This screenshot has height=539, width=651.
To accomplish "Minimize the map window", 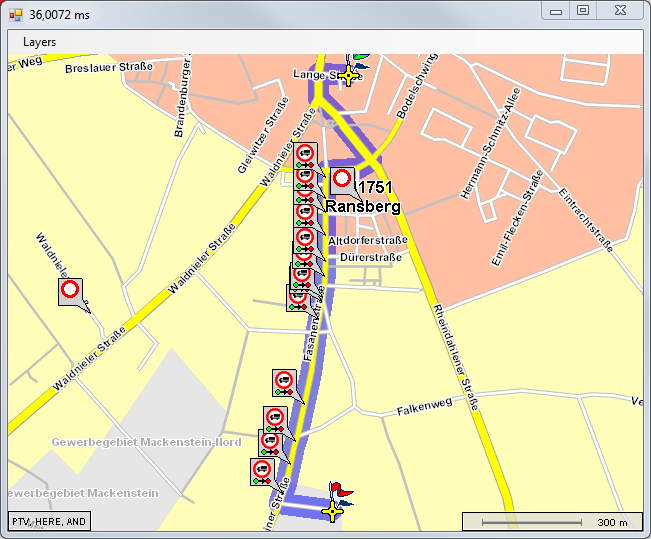I will pyautogui.click(x=555, y=10).
